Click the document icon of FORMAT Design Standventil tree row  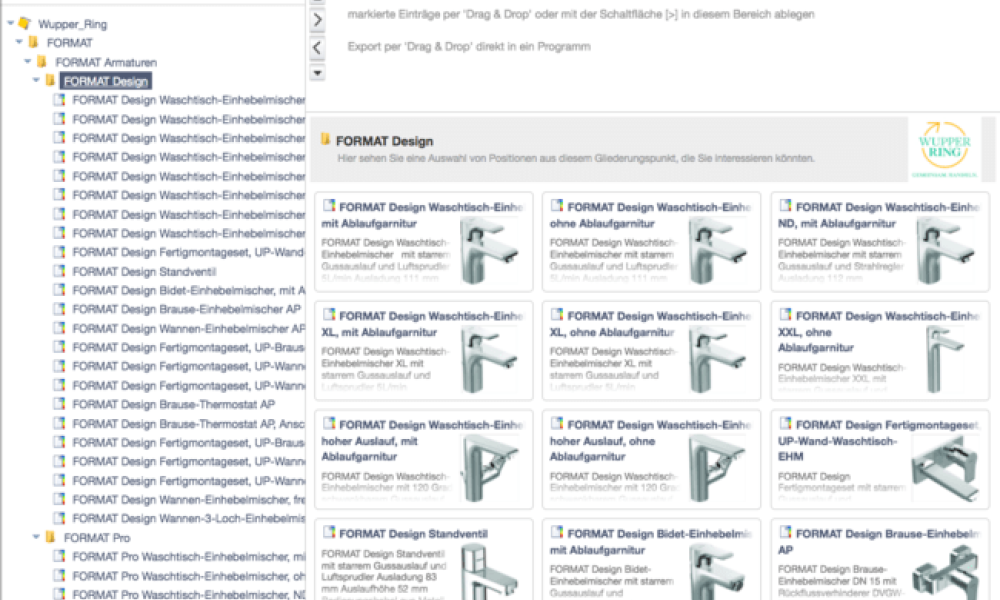click(x=59, y=271)
